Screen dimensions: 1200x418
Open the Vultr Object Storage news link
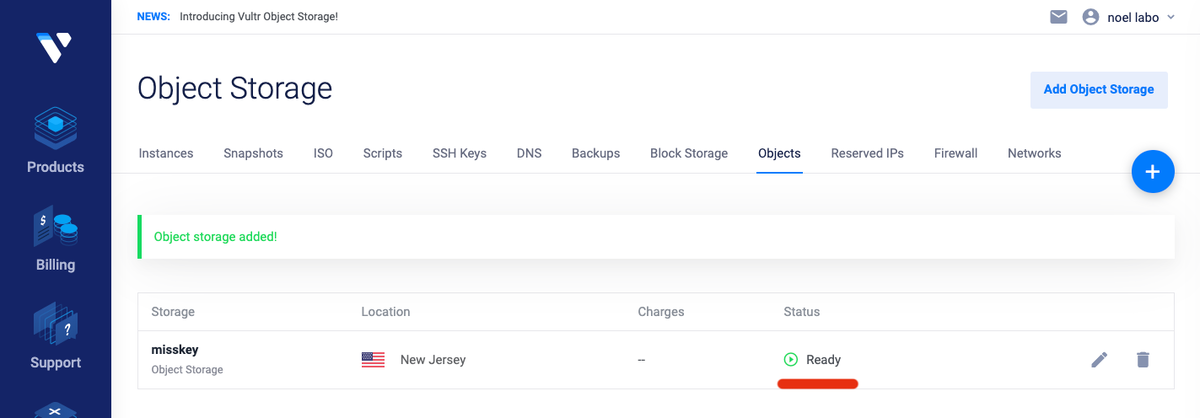258,17
